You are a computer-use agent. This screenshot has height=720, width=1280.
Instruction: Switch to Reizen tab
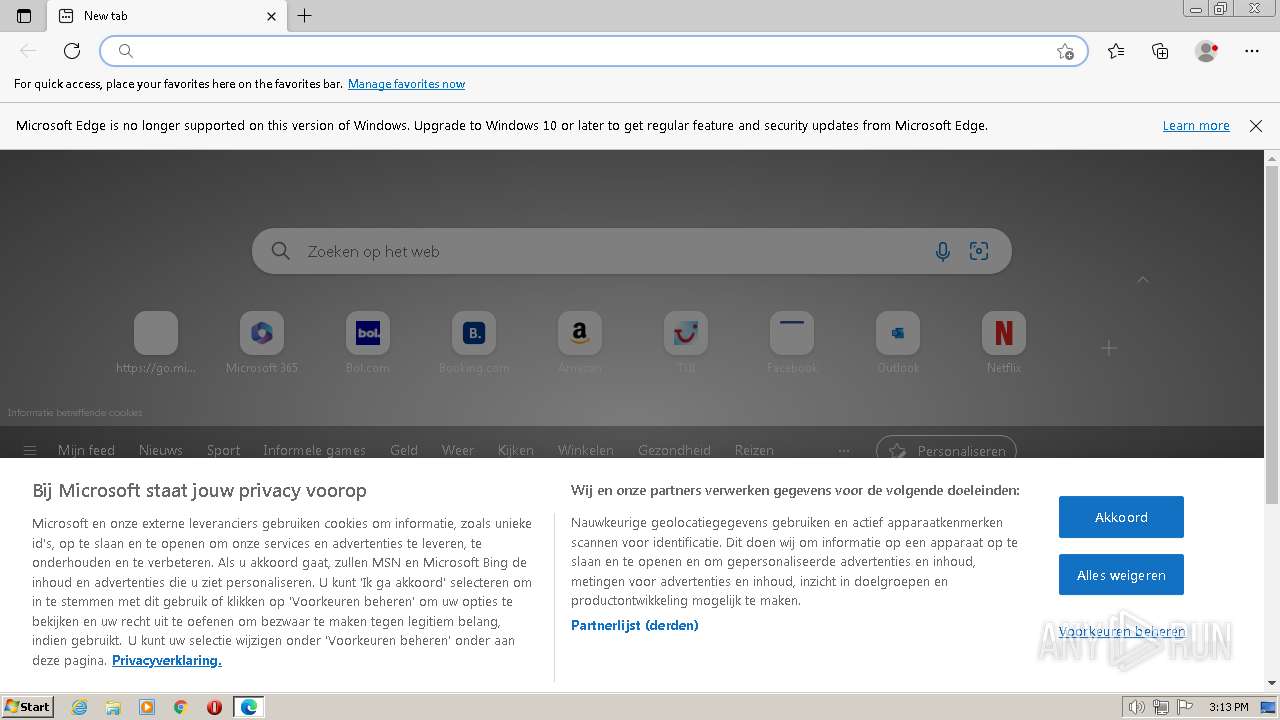(x=754, y=450)
